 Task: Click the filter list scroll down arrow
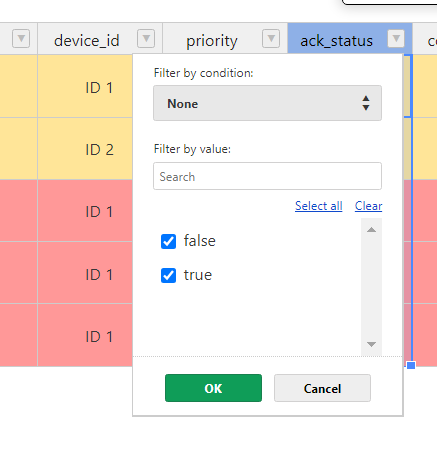point(371,344)
